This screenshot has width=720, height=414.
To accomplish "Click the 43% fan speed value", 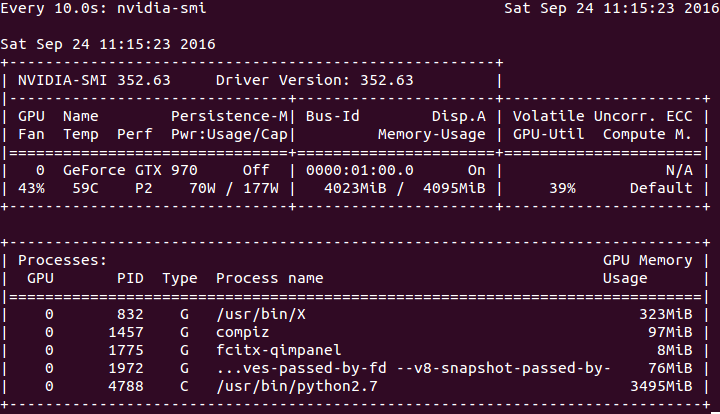I will [31, 188].
